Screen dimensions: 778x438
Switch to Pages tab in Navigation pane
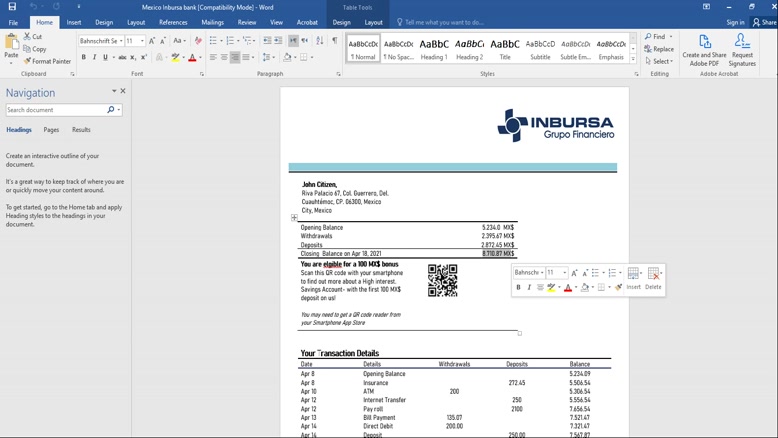(x=51, y=129)
